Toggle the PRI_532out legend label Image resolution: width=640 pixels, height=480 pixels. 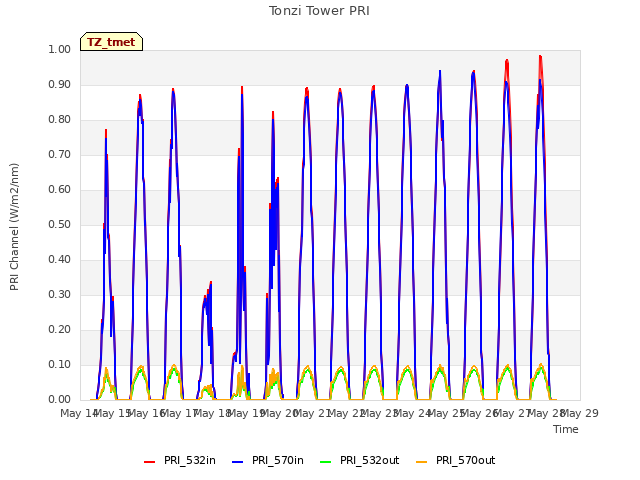(369, 460)
